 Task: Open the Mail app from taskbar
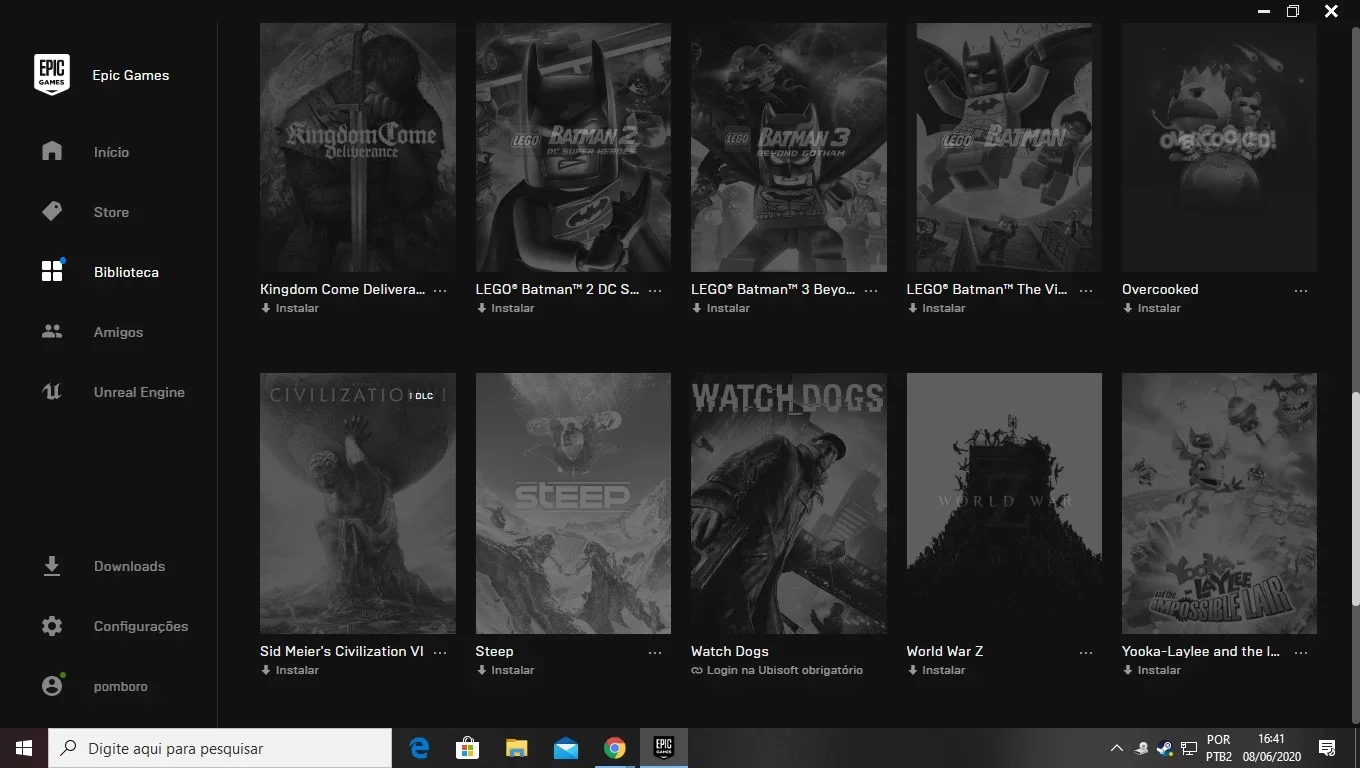coord(565,748)
